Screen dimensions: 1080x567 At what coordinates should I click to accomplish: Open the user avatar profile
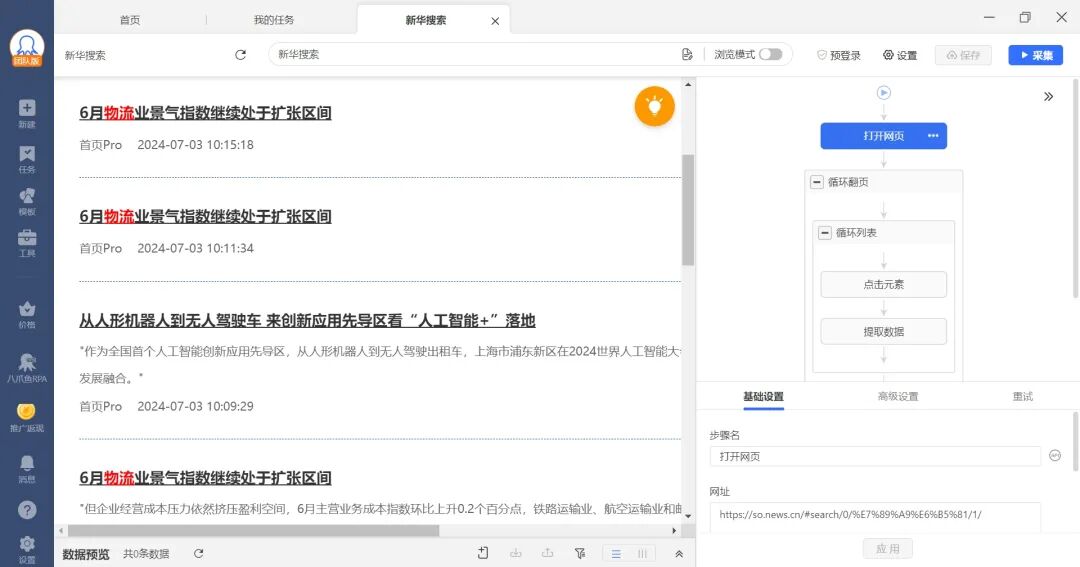(27, 48)
